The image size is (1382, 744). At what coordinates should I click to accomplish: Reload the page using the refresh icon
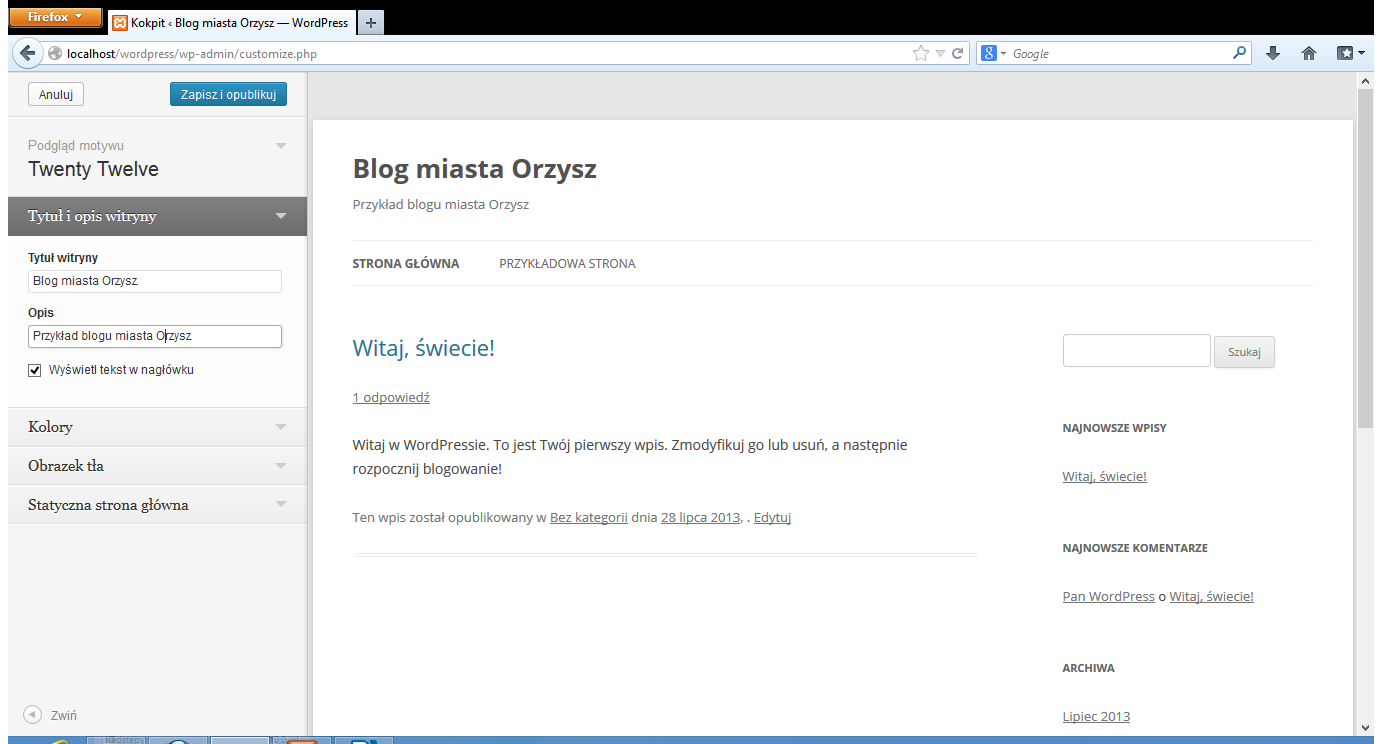(958, 54)
